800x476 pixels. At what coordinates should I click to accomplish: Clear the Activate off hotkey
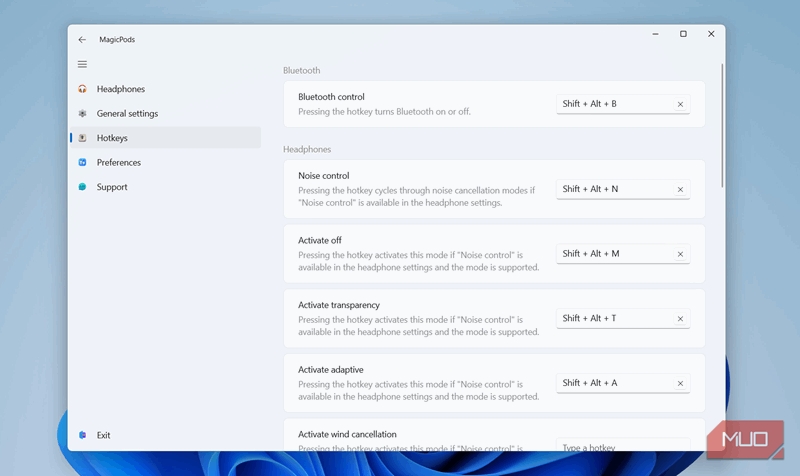pyautogui.click(x=680, y=254)
